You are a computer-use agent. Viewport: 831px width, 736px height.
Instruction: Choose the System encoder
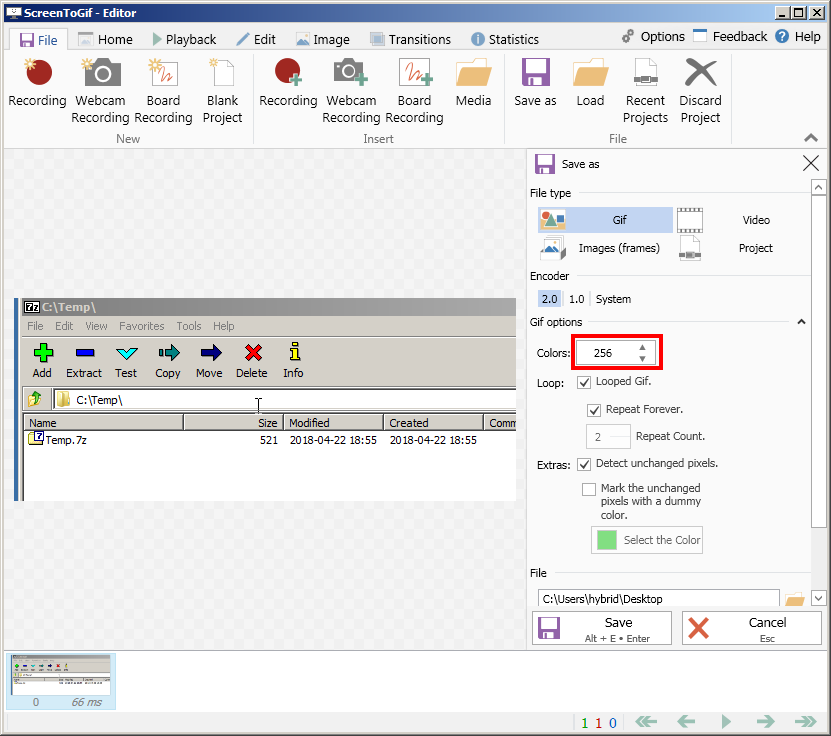pos(613,299)
